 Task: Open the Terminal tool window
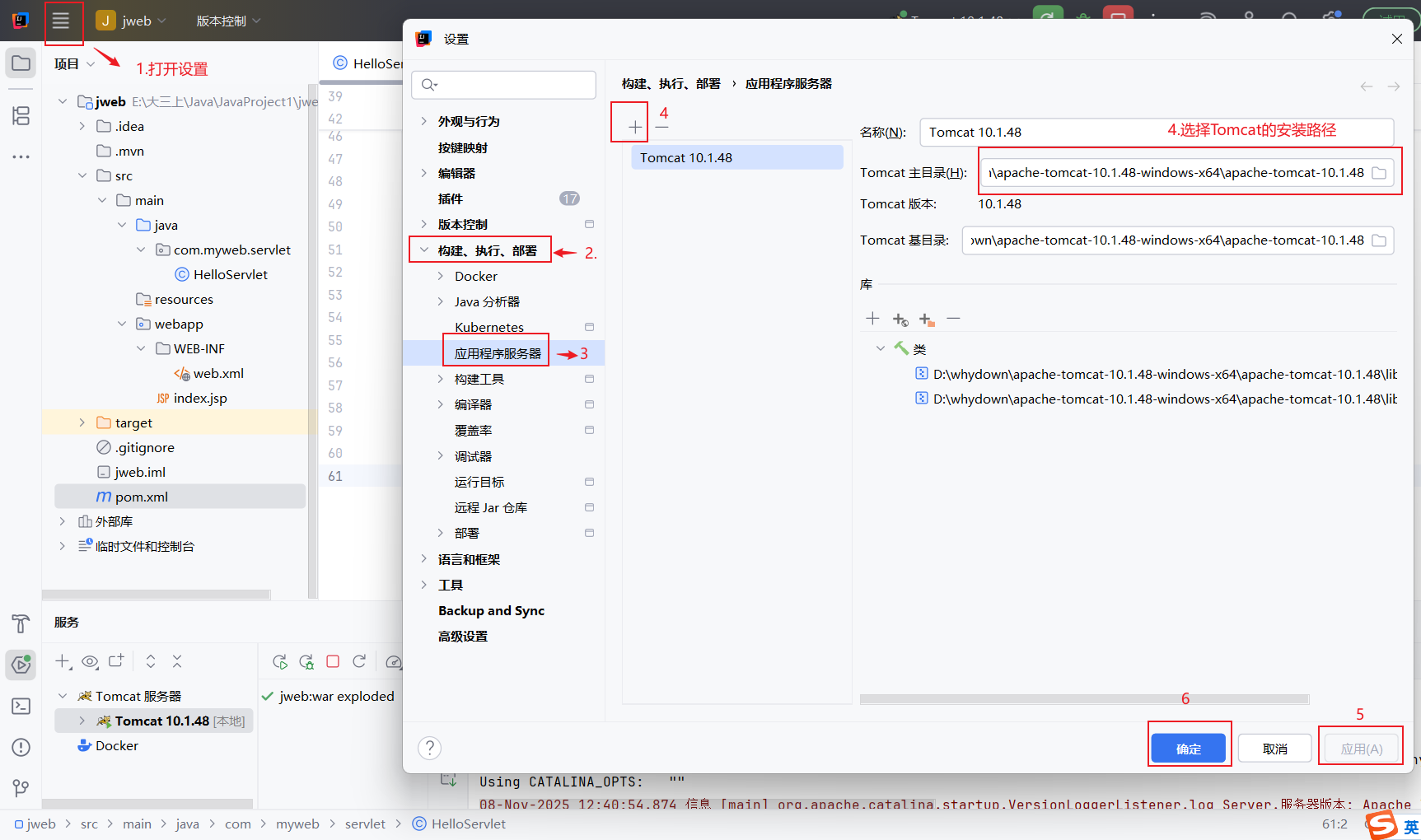tap(21, 706)
